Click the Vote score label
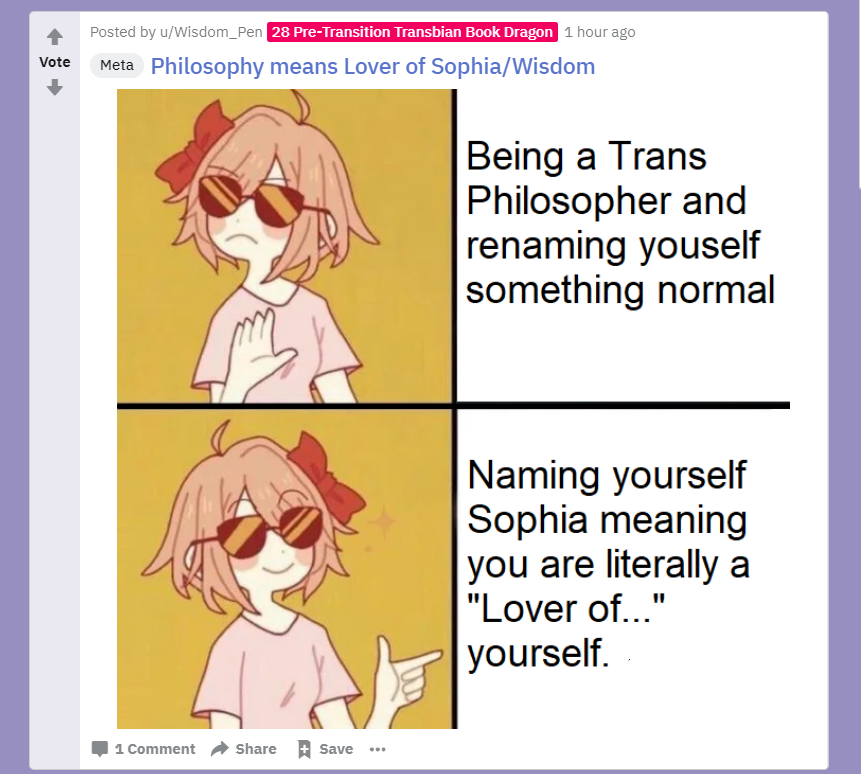861x774 pixels. click(x=54, y=62)
